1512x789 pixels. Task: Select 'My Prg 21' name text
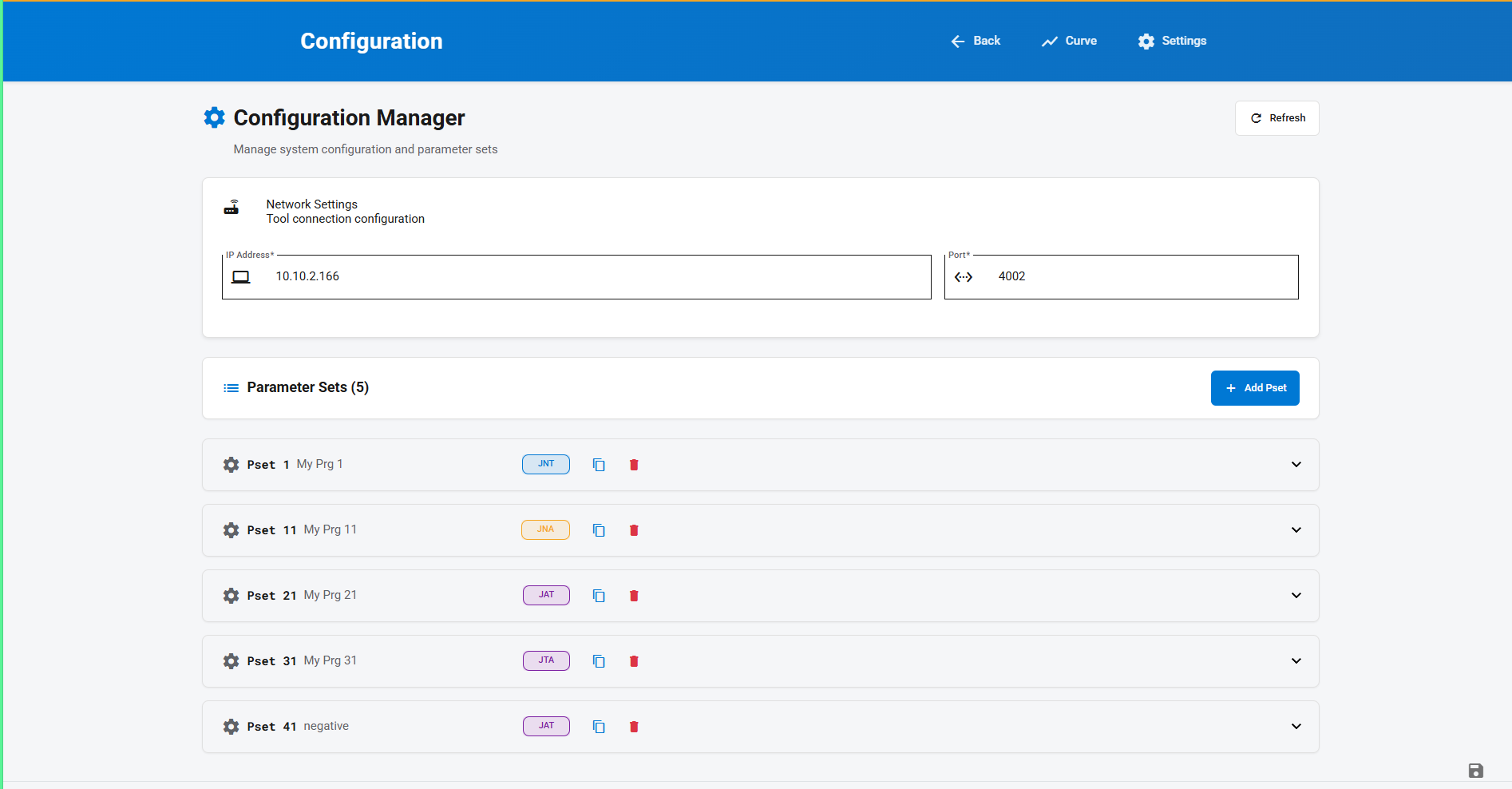331,595
